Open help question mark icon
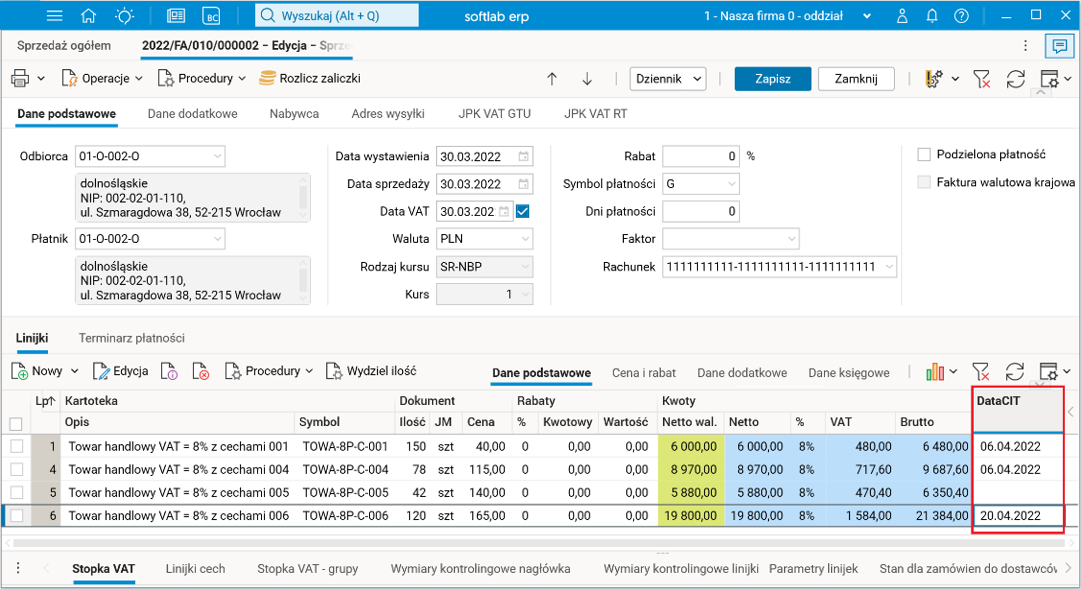 tap(961, 16)
